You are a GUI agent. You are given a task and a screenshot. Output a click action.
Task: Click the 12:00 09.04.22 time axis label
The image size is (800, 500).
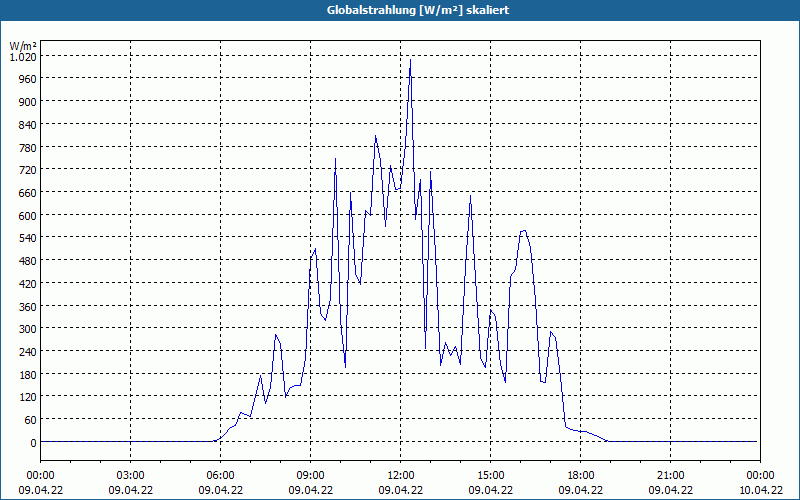[x=401, y=483]
